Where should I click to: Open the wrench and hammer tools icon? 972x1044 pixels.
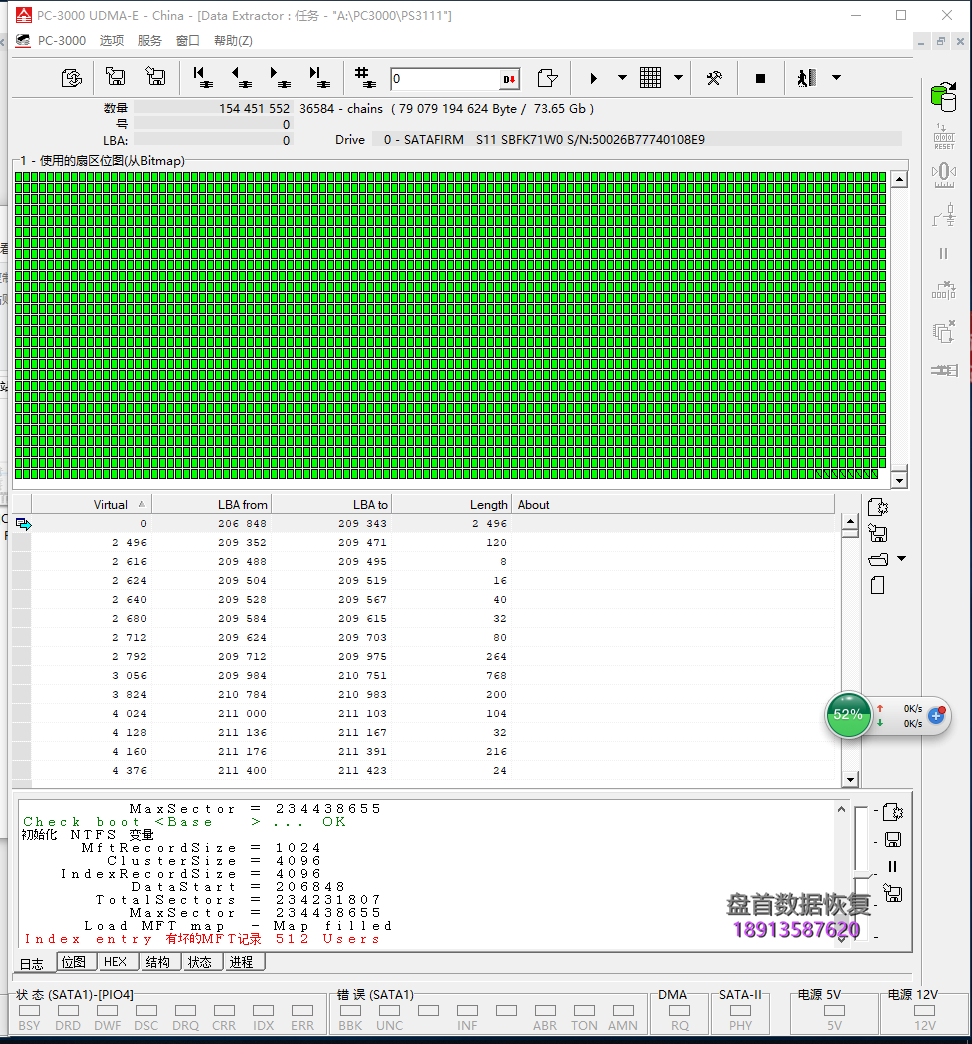pyautogui.click(x=714, y=78)
